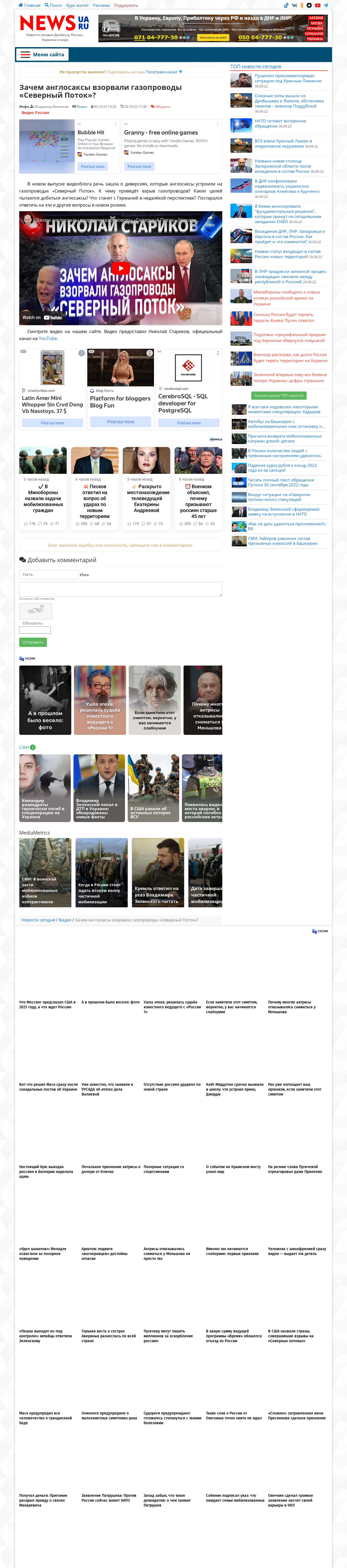Open Реклама in top navigation
The width and height of the screenshot is (347, 1568).
[x=101, y=5]
